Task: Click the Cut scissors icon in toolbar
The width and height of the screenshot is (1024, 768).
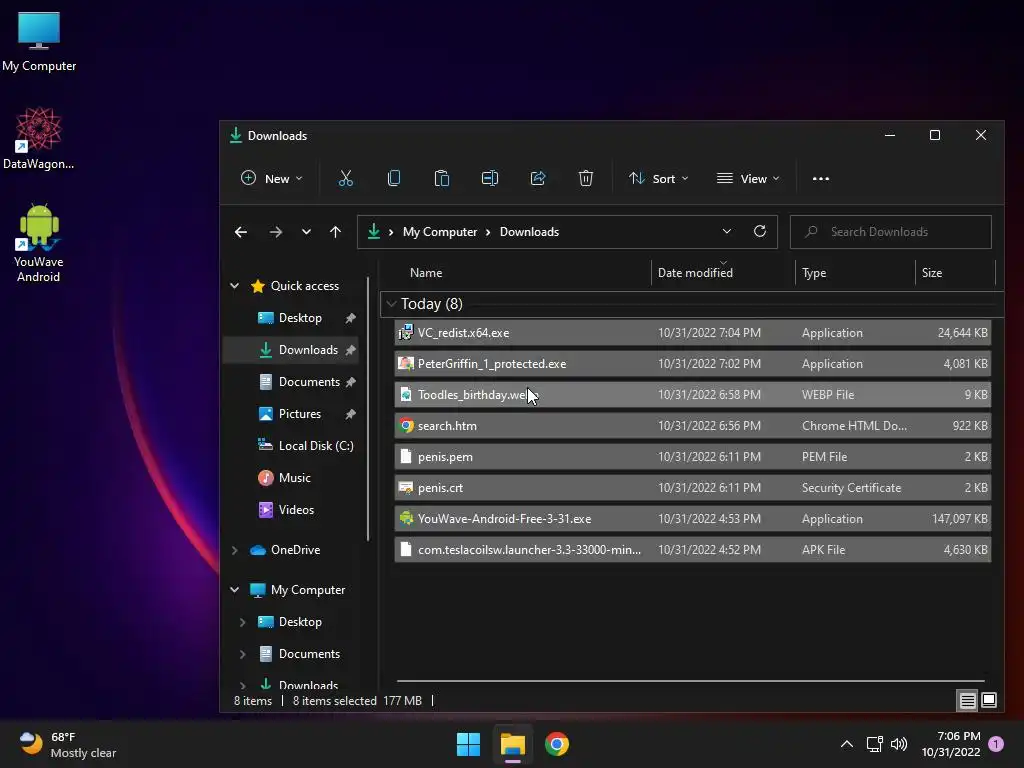Action: pos(345,178)
